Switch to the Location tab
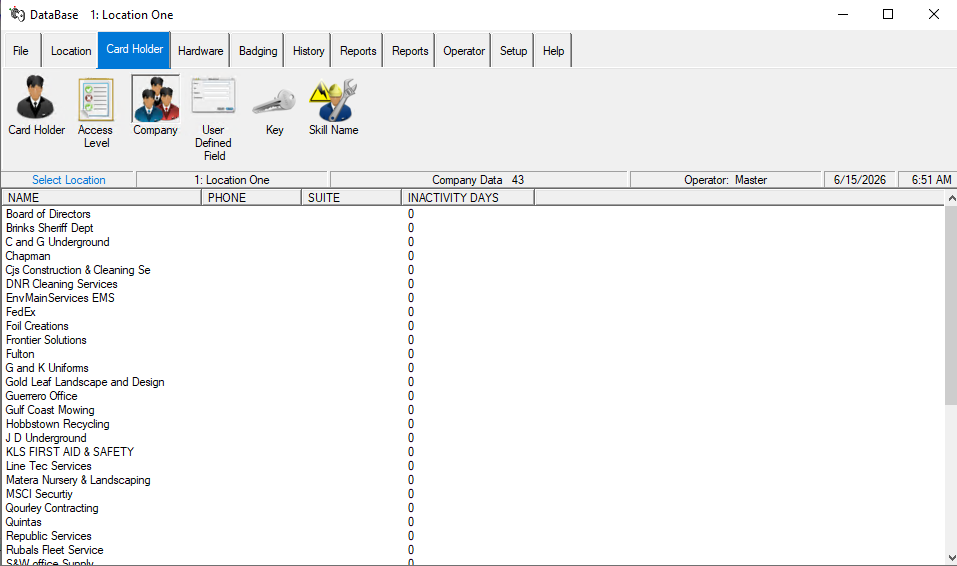Image resolution: width=957 pixels, height=566 pixels. (71, 51)
